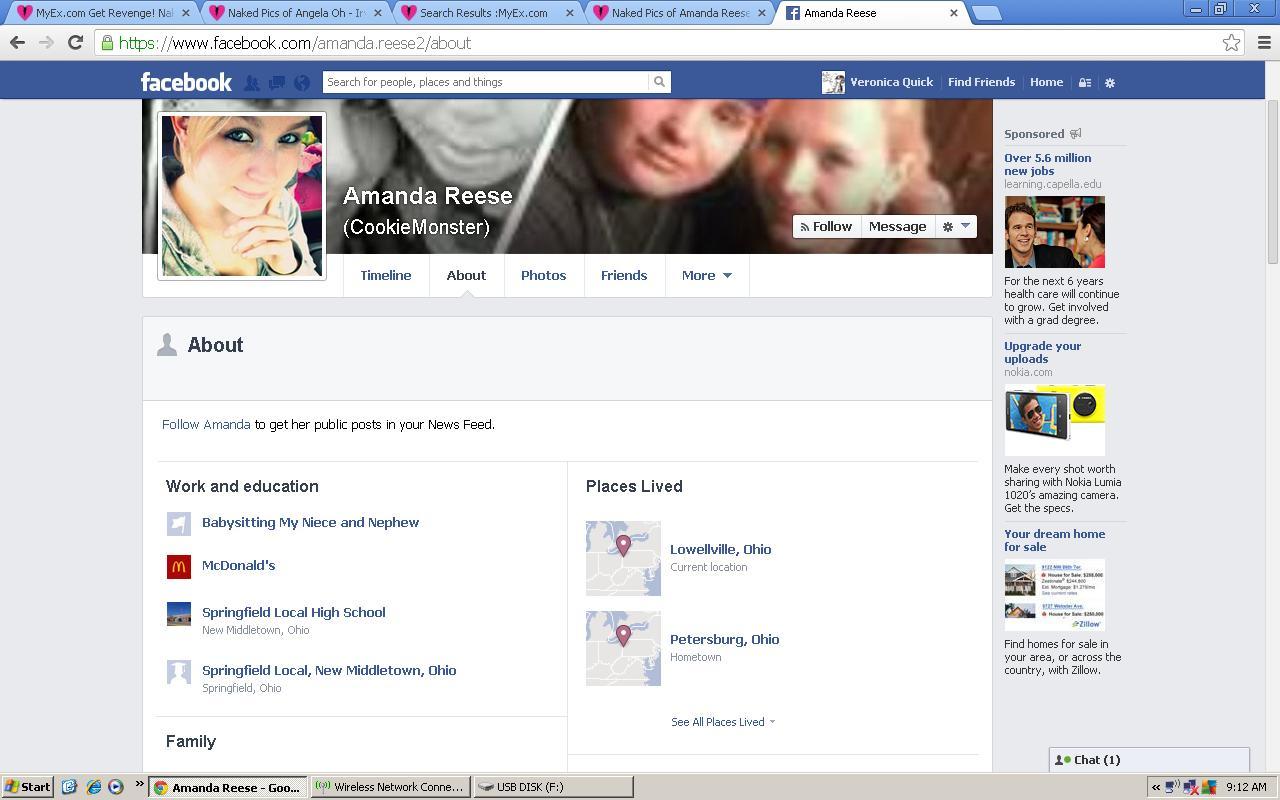Open the gear dropdown beside Message
Image resolution: width=1280 pixels, height=800 pixels.
point(956,227)
